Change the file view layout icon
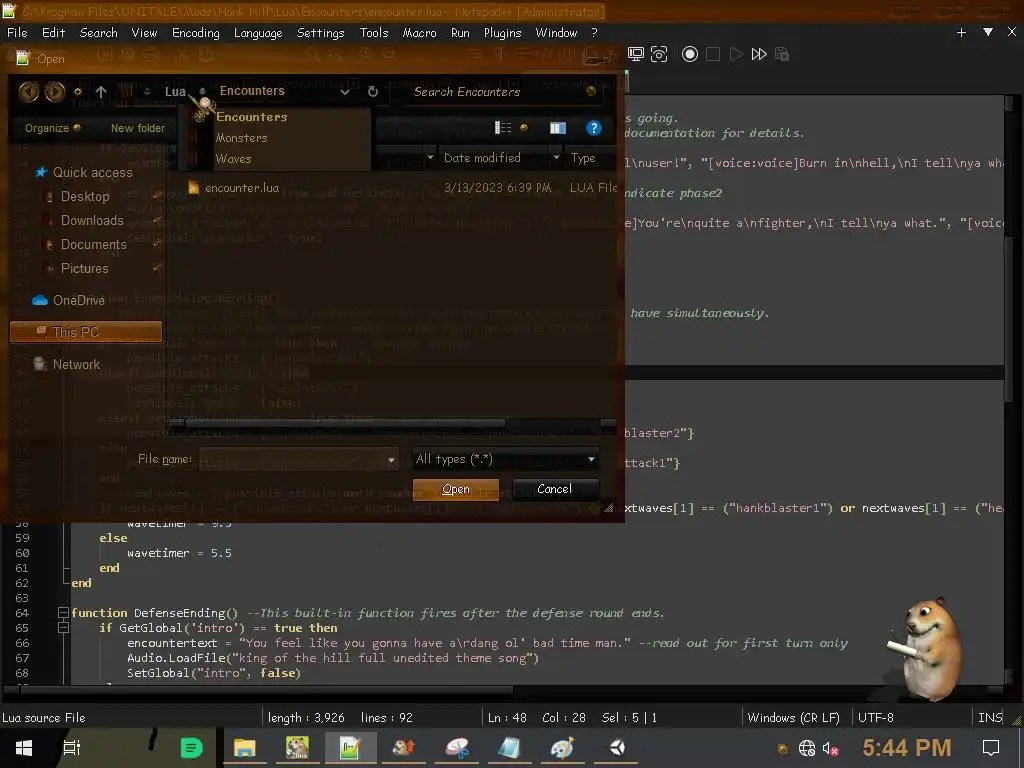This screenshot has width=1024, height=768. [503, 128]
